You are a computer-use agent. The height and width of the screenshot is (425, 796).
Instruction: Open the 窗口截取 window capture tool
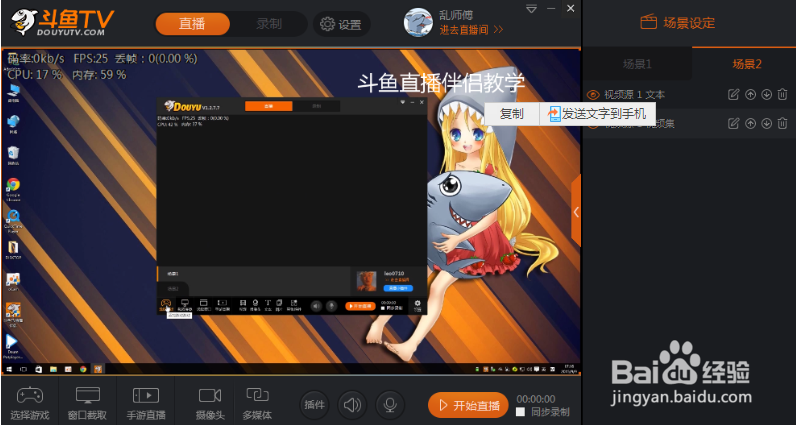click(87, 404)
